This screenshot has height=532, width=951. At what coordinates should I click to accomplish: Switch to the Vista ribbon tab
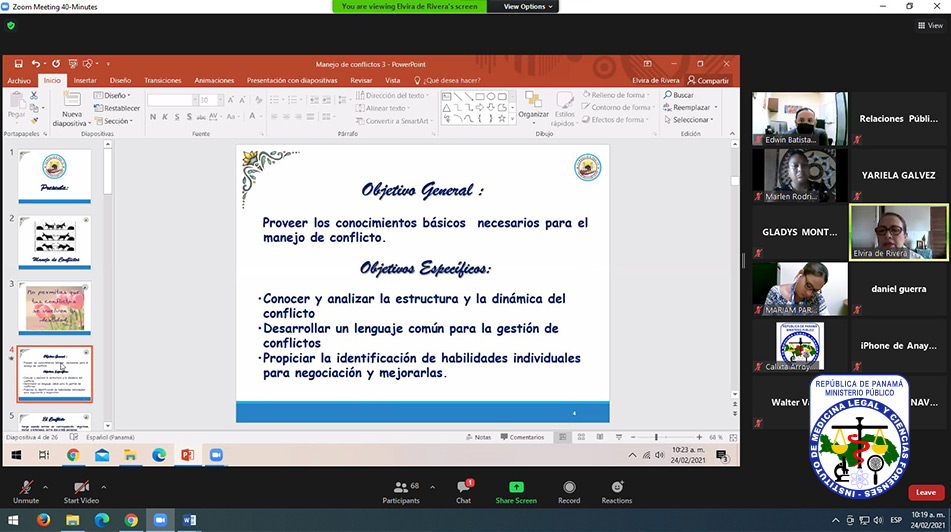point(392,80)
